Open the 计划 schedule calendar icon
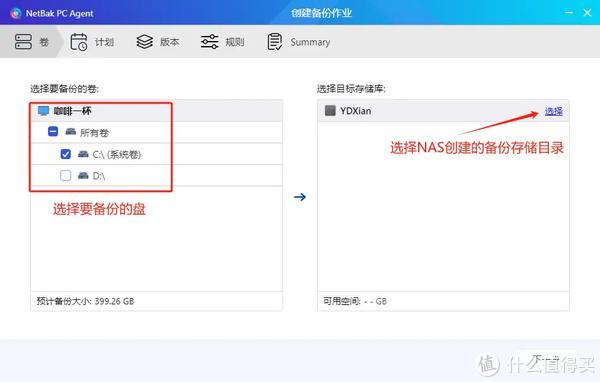This screenshot has width=600, height=382. [x=79, y=42]
